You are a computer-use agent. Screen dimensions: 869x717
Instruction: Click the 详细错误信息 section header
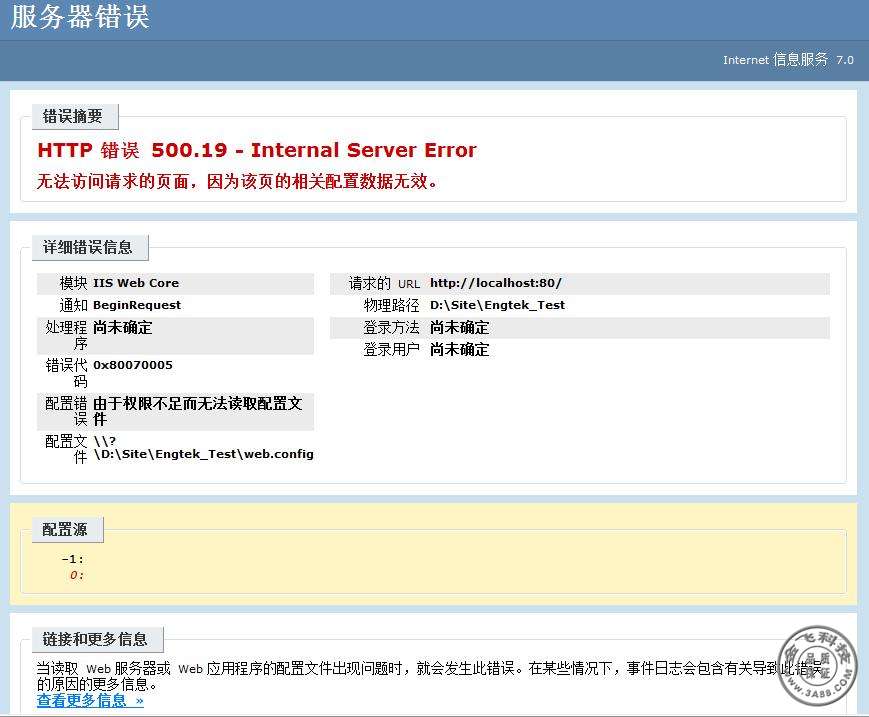click(89, 247)
